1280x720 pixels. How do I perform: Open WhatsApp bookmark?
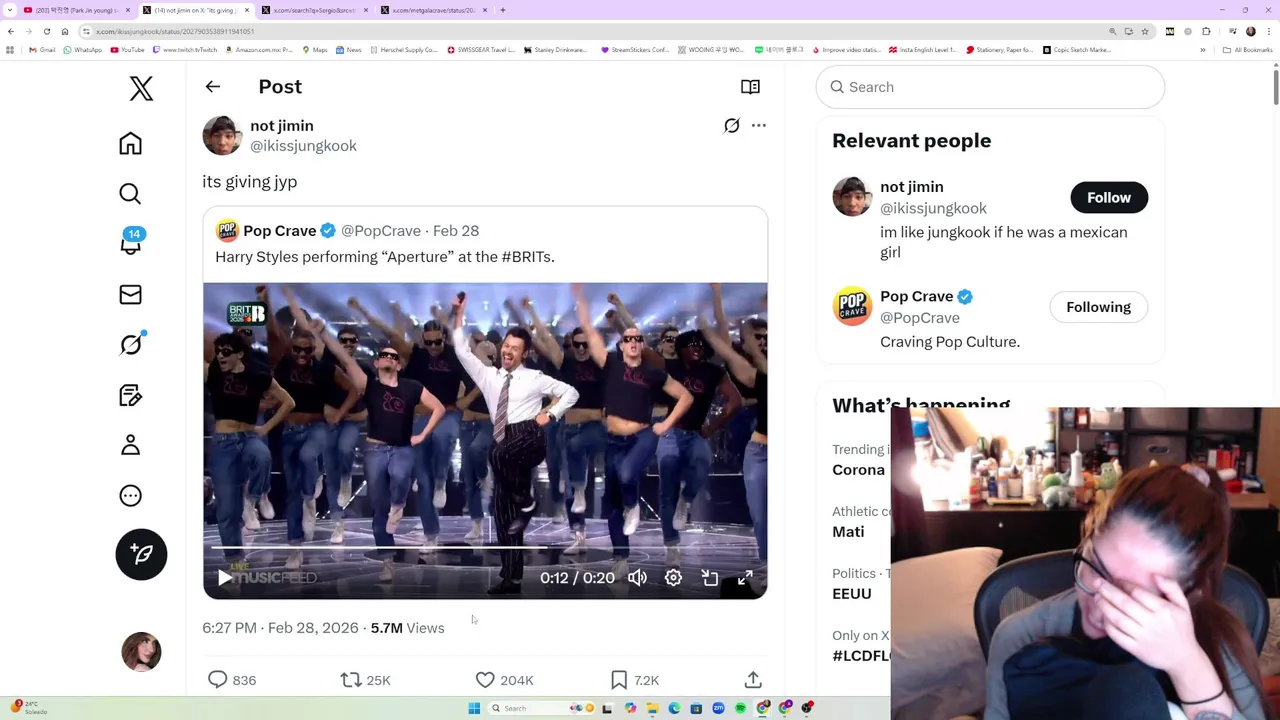pyautogui.click(x=83, y=50)
